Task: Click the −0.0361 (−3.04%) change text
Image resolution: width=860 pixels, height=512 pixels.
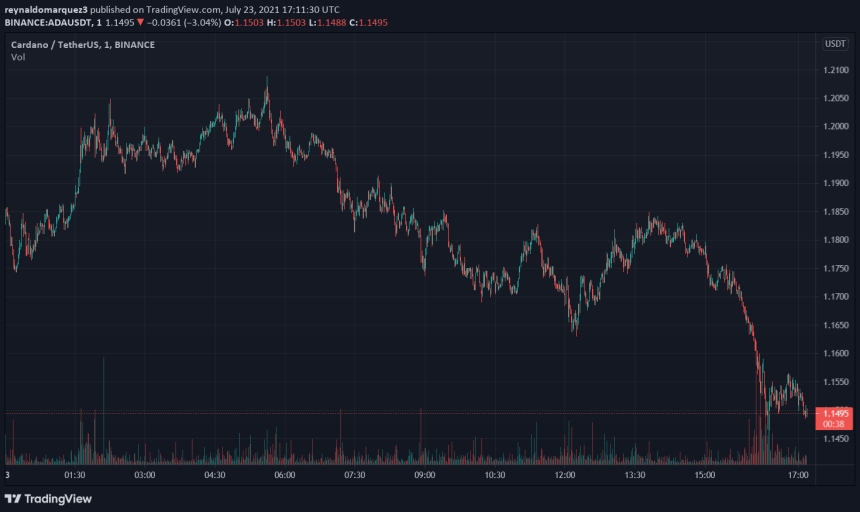Action: (x=184, y=22)
